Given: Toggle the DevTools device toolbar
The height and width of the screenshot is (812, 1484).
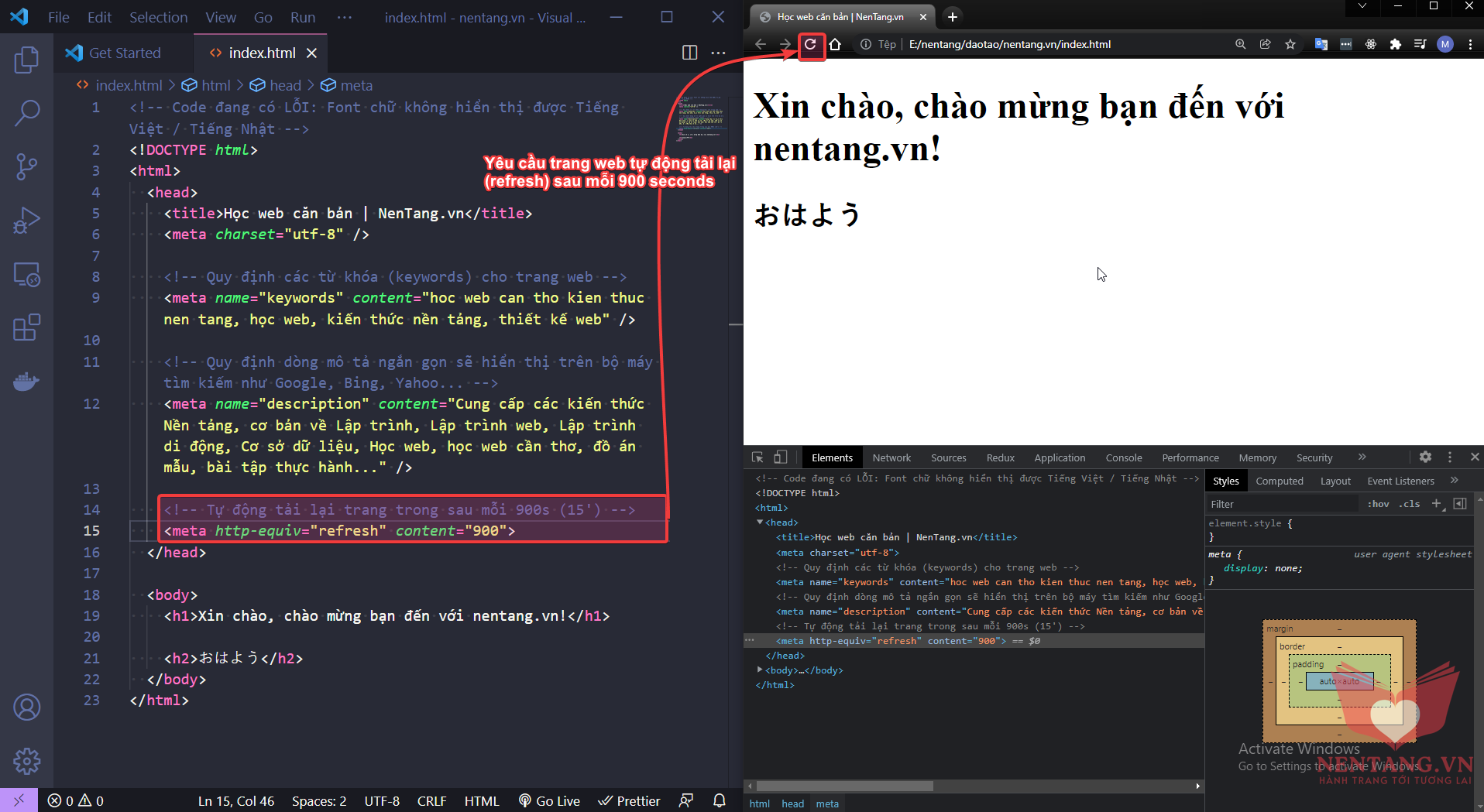Looking at the screenshot, I should pyautogui.click(x=781, y=457).
